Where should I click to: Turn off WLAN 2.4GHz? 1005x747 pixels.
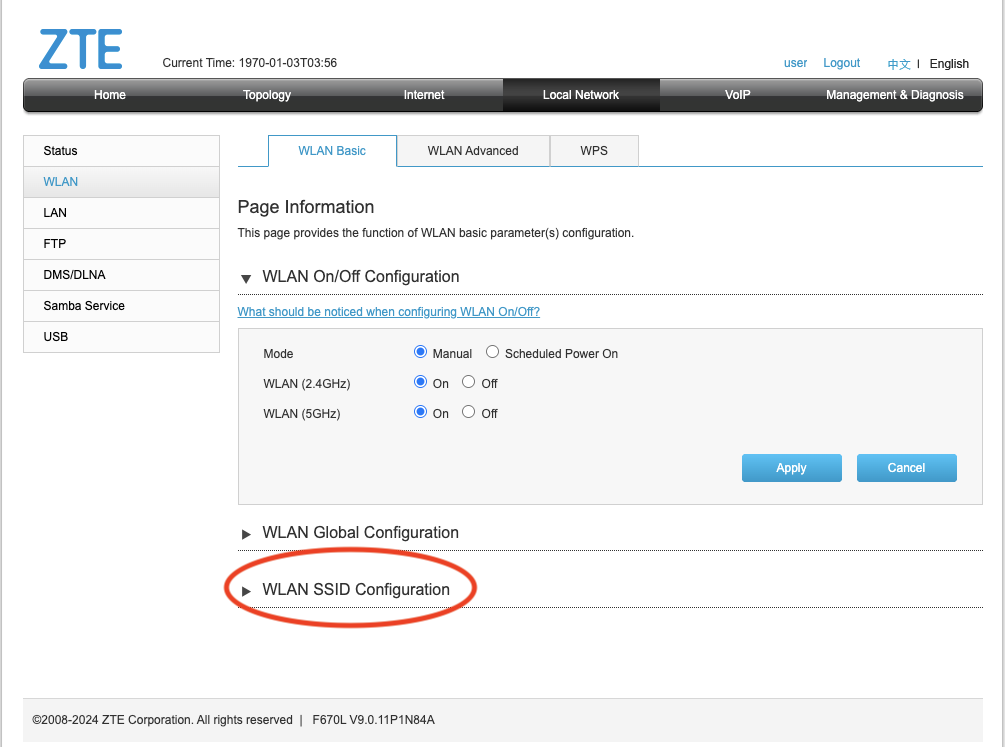[468, 382]
